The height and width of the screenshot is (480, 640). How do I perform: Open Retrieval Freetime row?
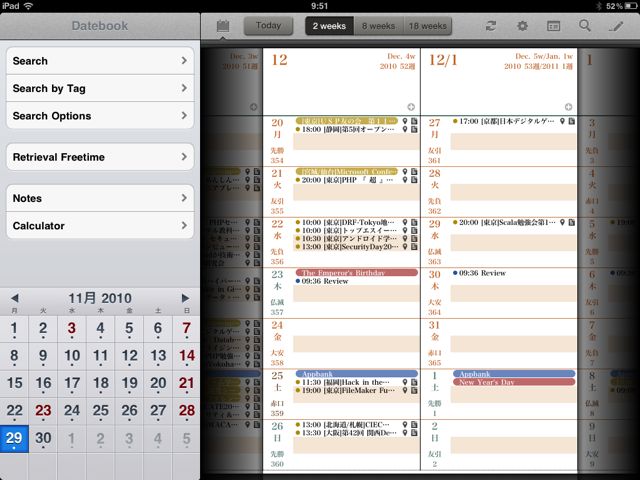pyautogui.click(x=100, y=157)
